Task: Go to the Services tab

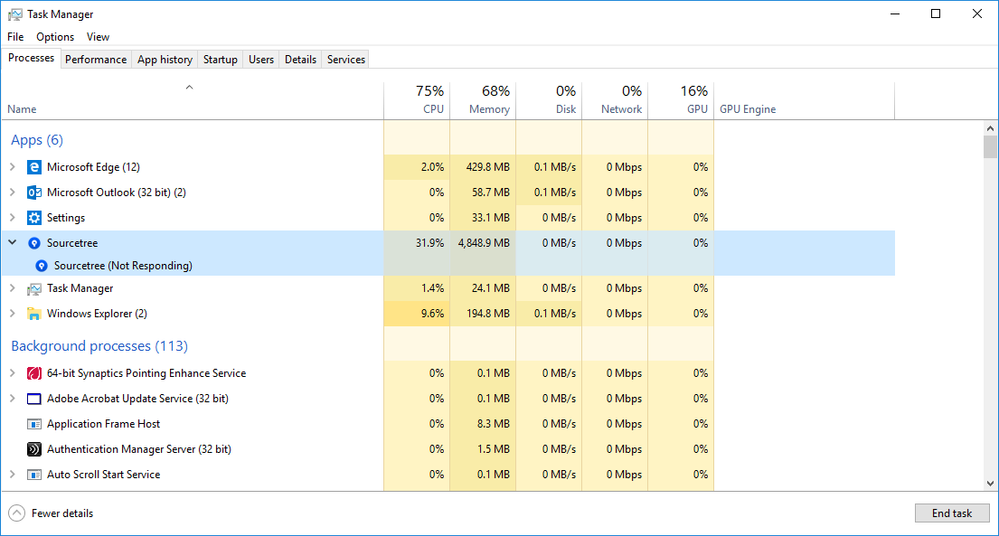Action: click(x=346, y=59)
